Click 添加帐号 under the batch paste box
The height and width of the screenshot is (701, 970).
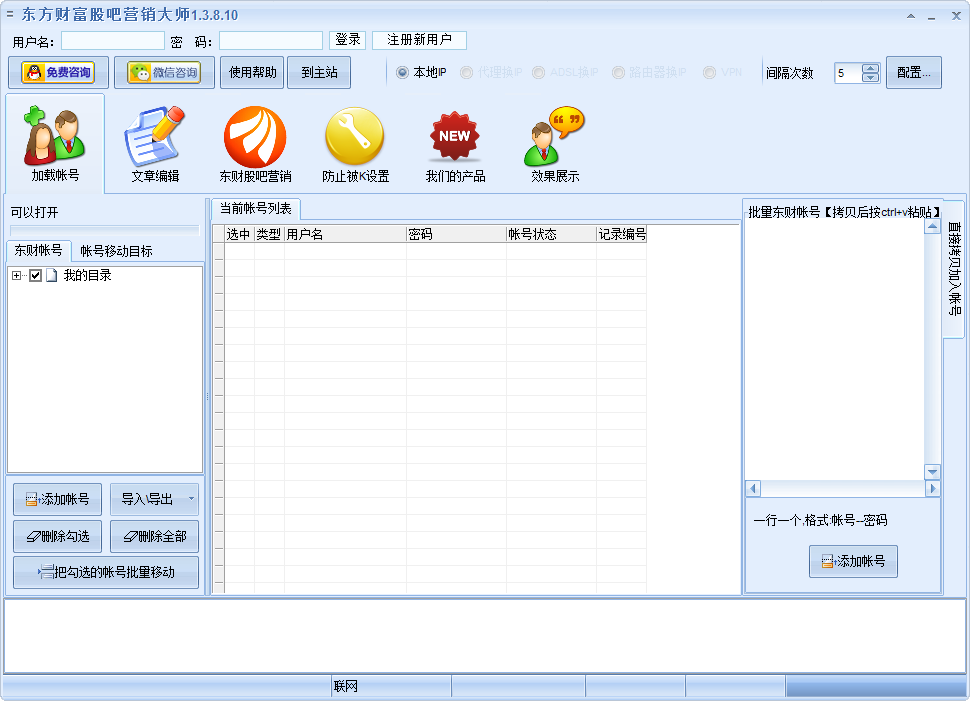click(x=853, y=561)
